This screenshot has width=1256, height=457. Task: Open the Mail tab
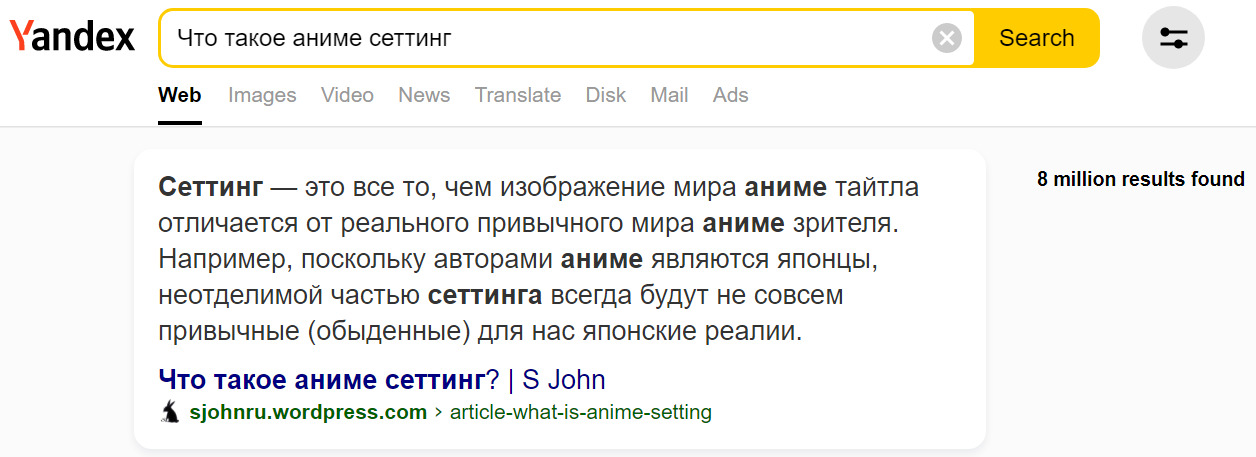click(x=669, y=95)
